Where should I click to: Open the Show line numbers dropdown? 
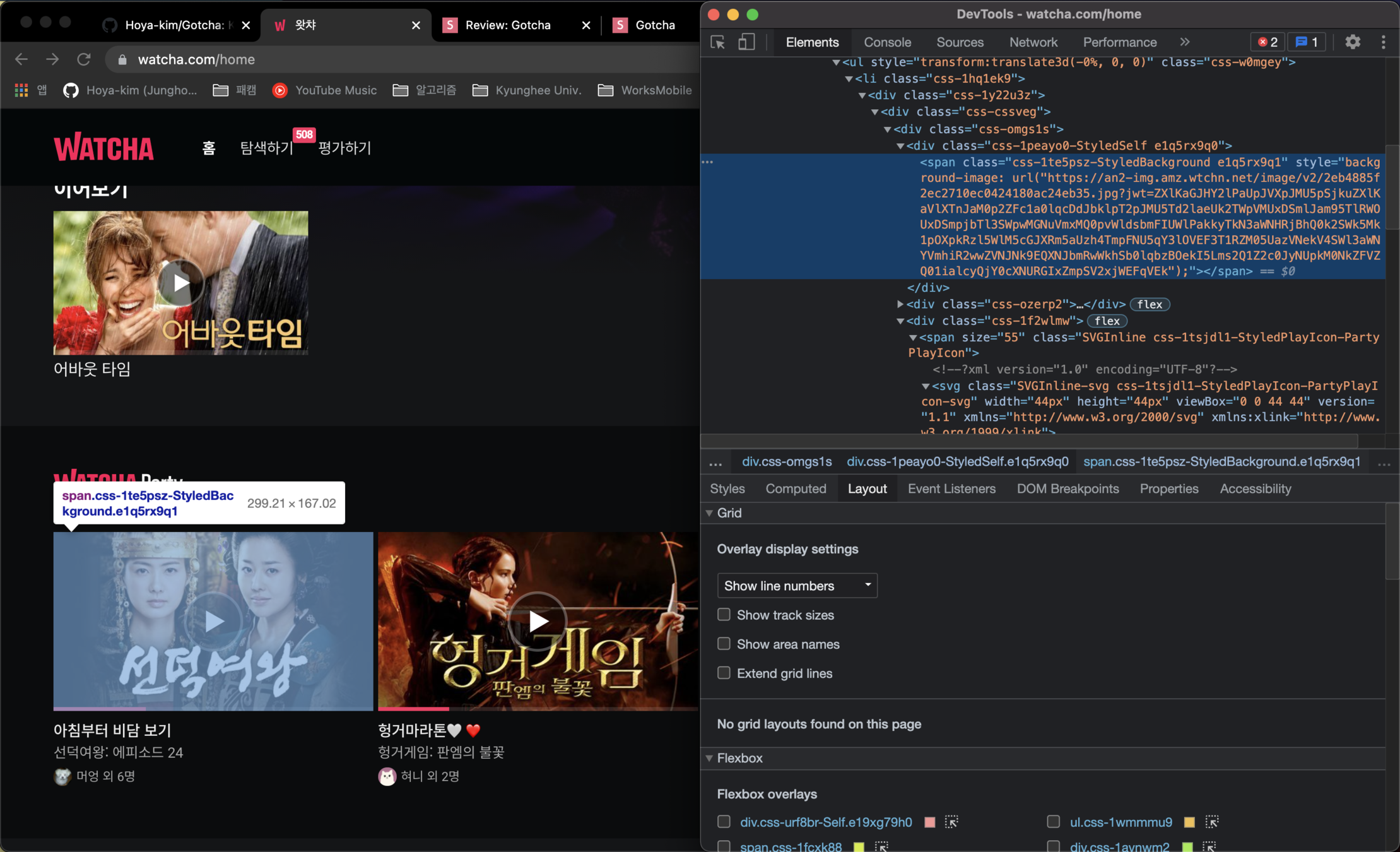coord(797,586)
